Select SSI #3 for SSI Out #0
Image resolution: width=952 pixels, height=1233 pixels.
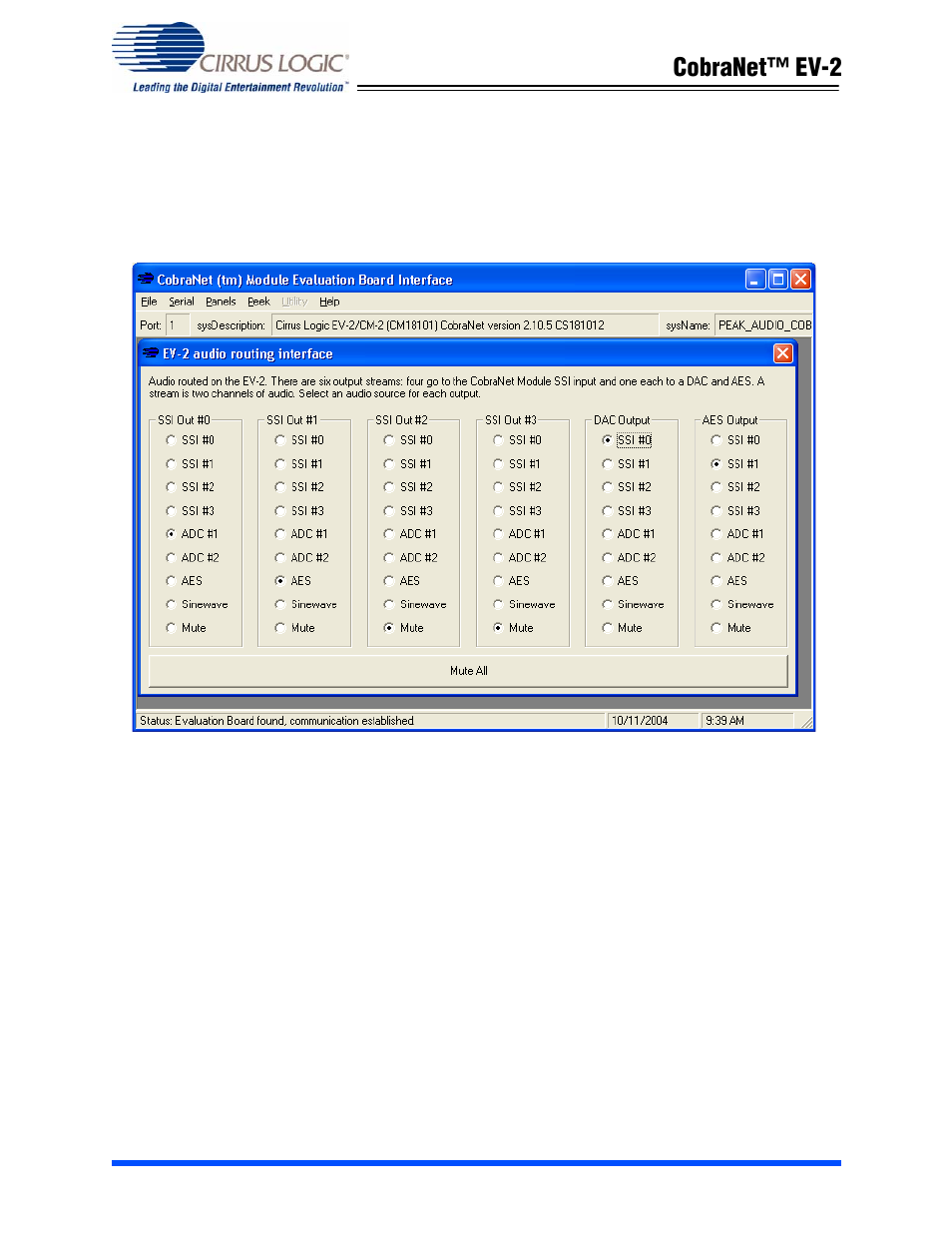[171, 511]
